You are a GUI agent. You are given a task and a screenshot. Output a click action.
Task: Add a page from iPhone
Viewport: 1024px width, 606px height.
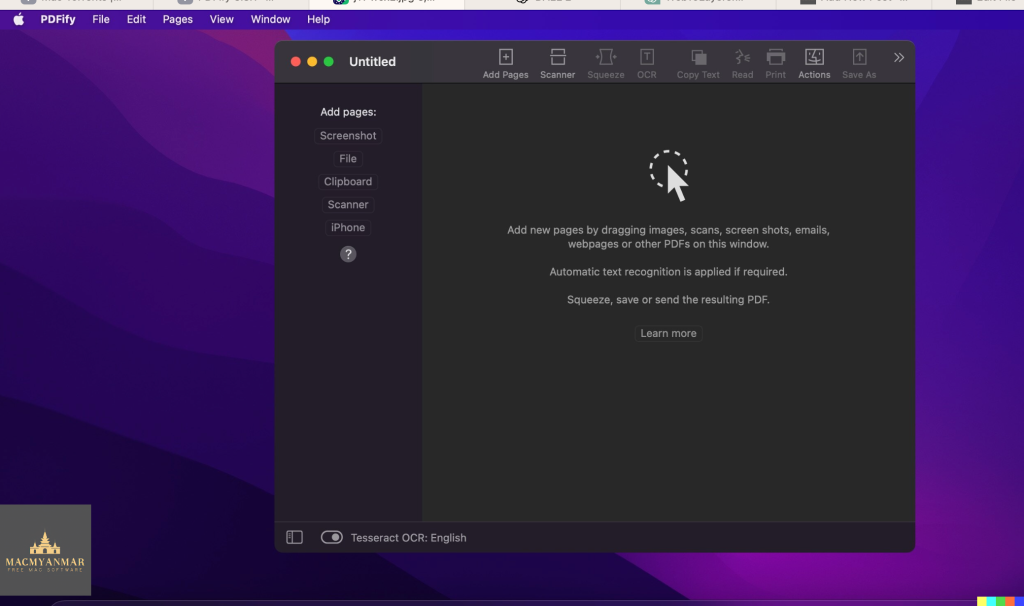click(348, 227)
